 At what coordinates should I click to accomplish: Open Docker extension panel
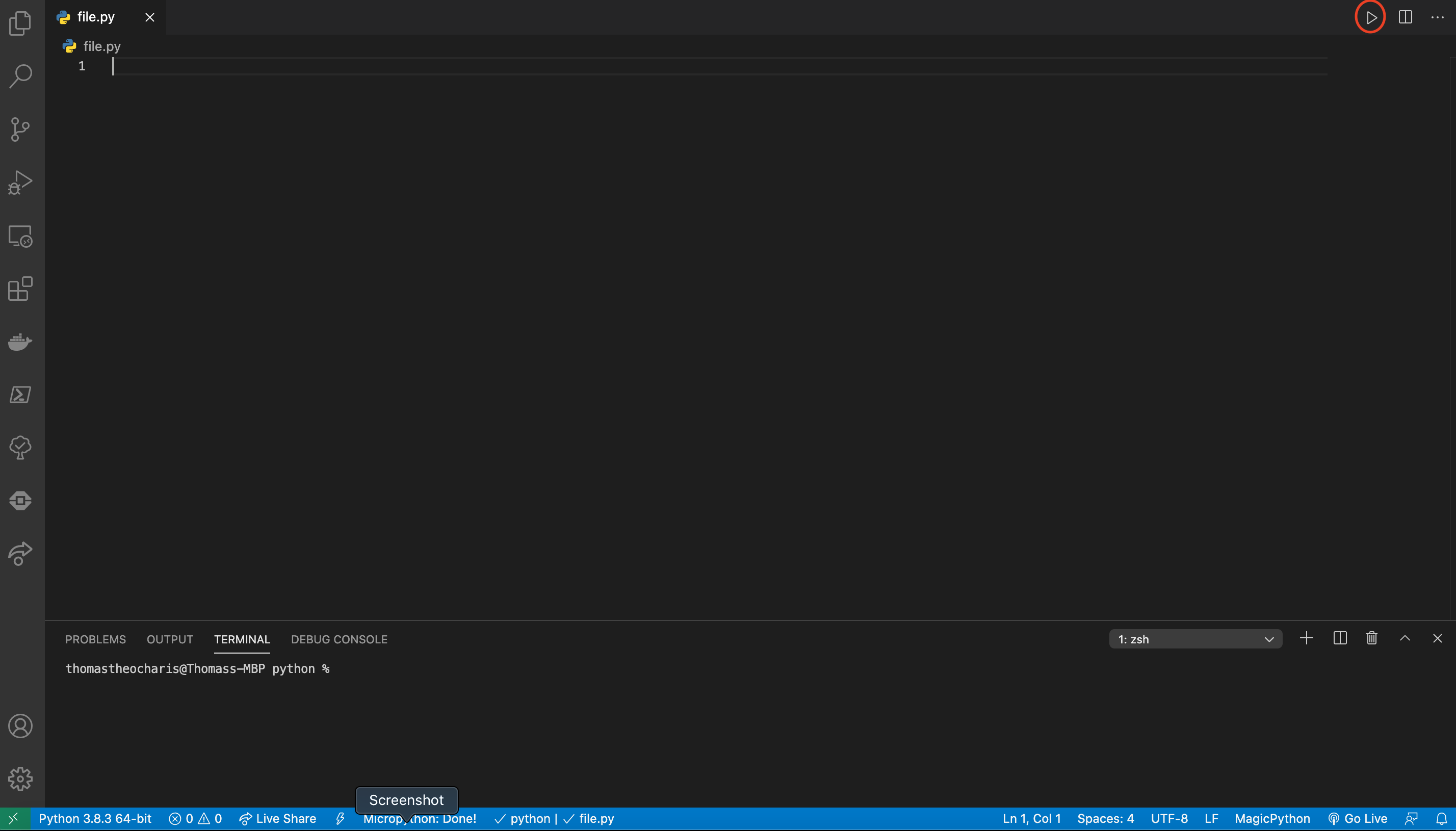(22, 341)
